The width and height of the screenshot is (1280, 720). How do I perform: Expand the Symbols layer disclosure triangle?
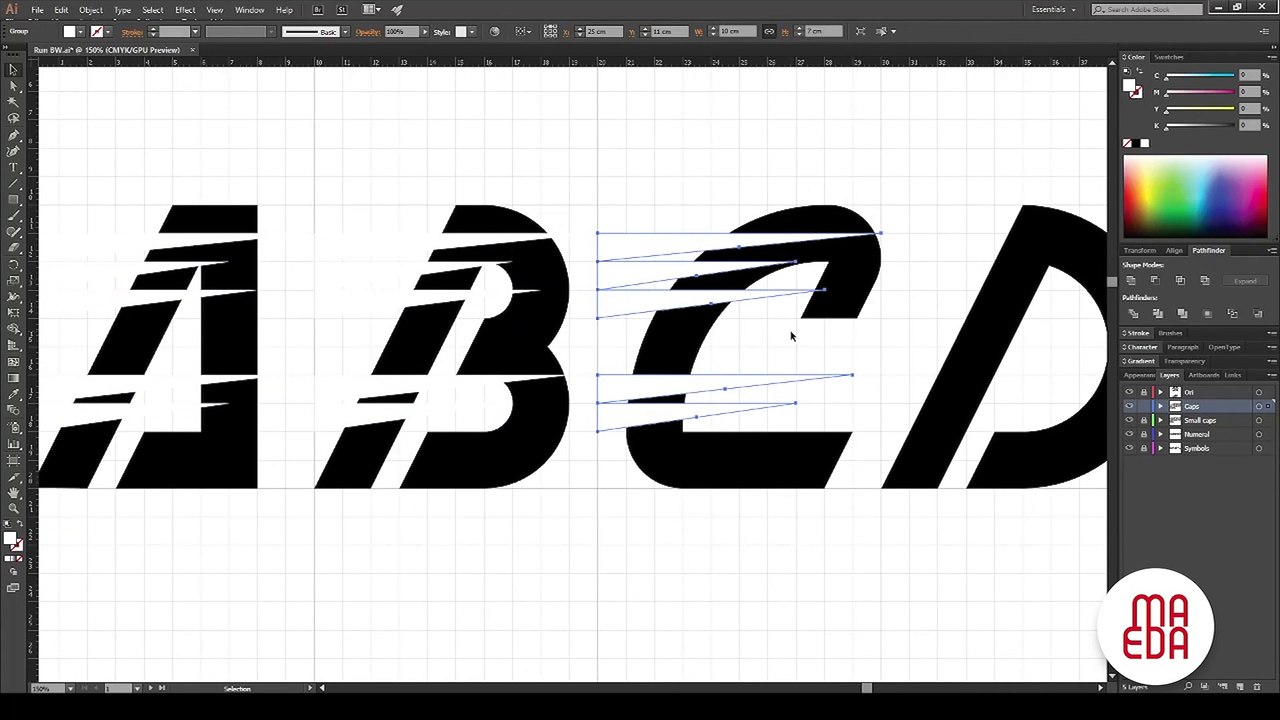click(x=1161, y=448)
